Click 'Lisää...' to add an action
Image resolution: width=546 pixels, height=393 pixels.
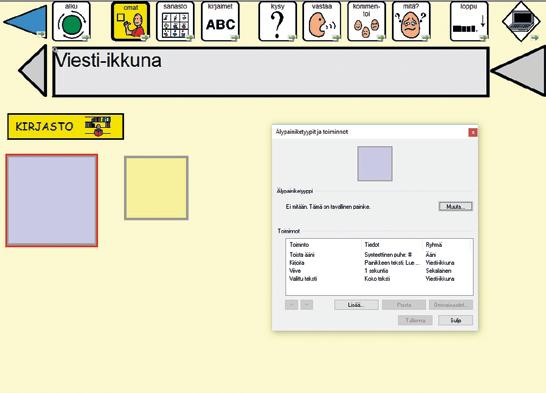click(356, 305)
